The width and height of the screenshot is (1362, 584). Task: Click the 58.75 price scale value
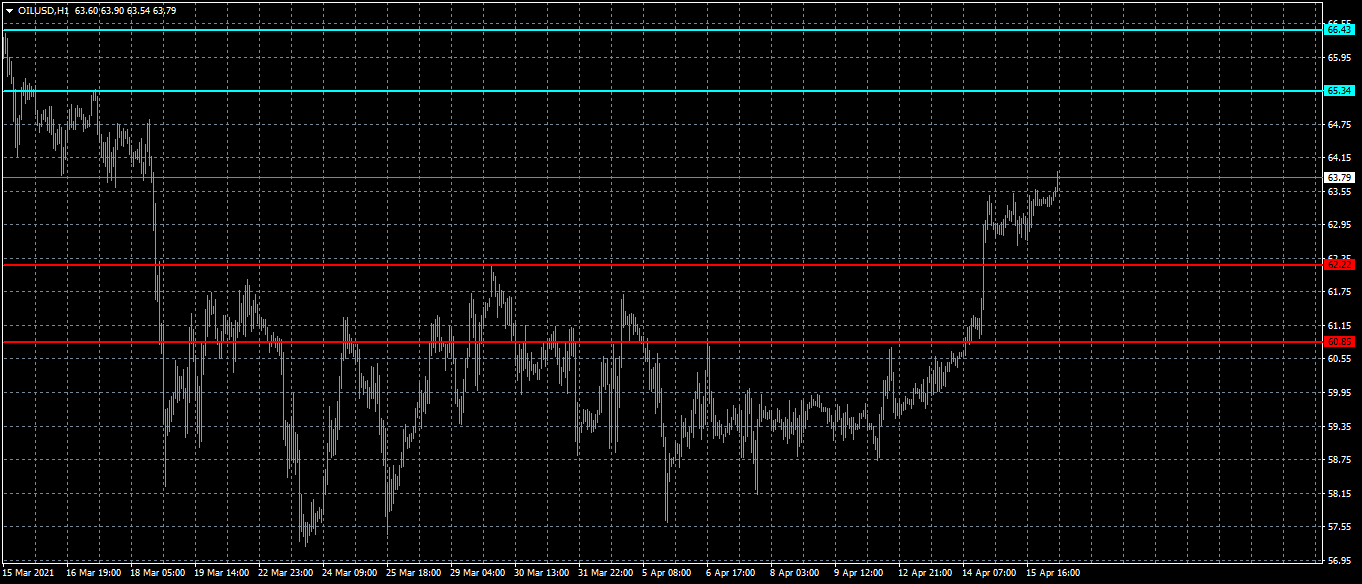pos(1339,460)
